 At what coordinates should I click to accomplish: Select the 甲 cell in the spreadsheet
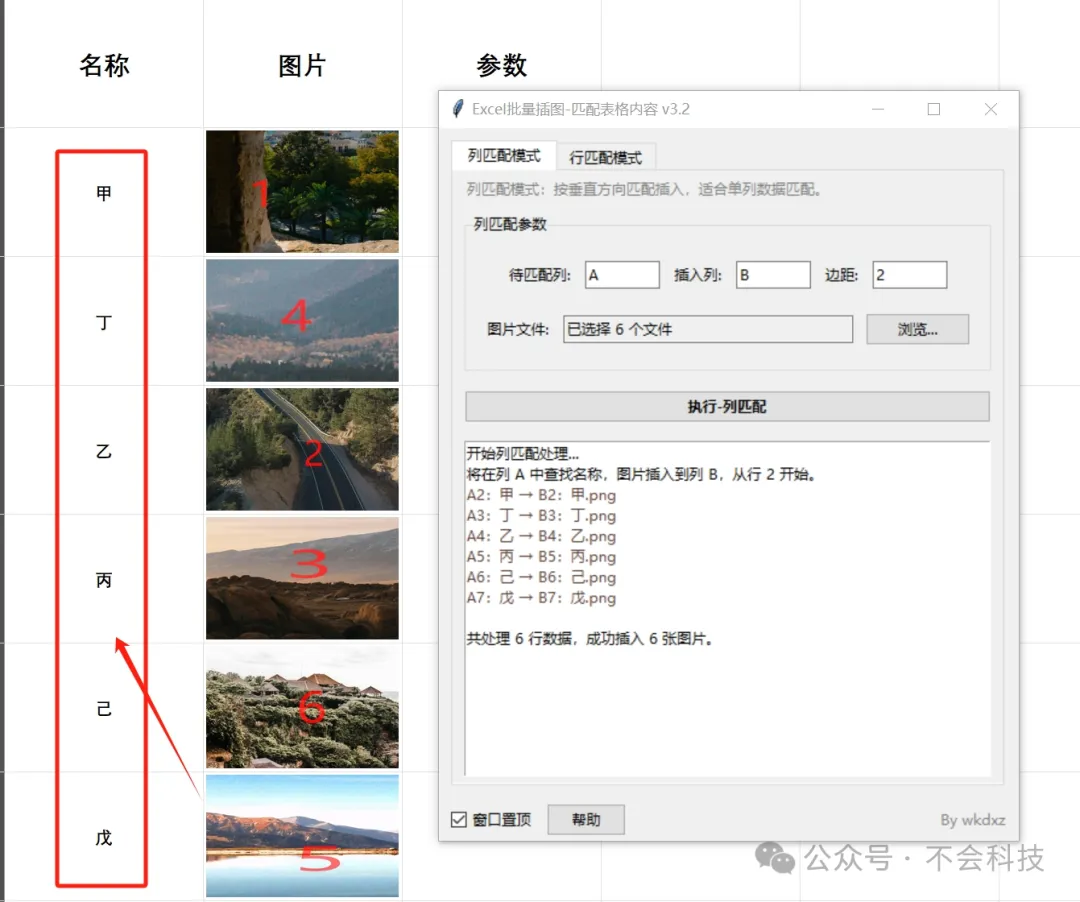[103, 193]
